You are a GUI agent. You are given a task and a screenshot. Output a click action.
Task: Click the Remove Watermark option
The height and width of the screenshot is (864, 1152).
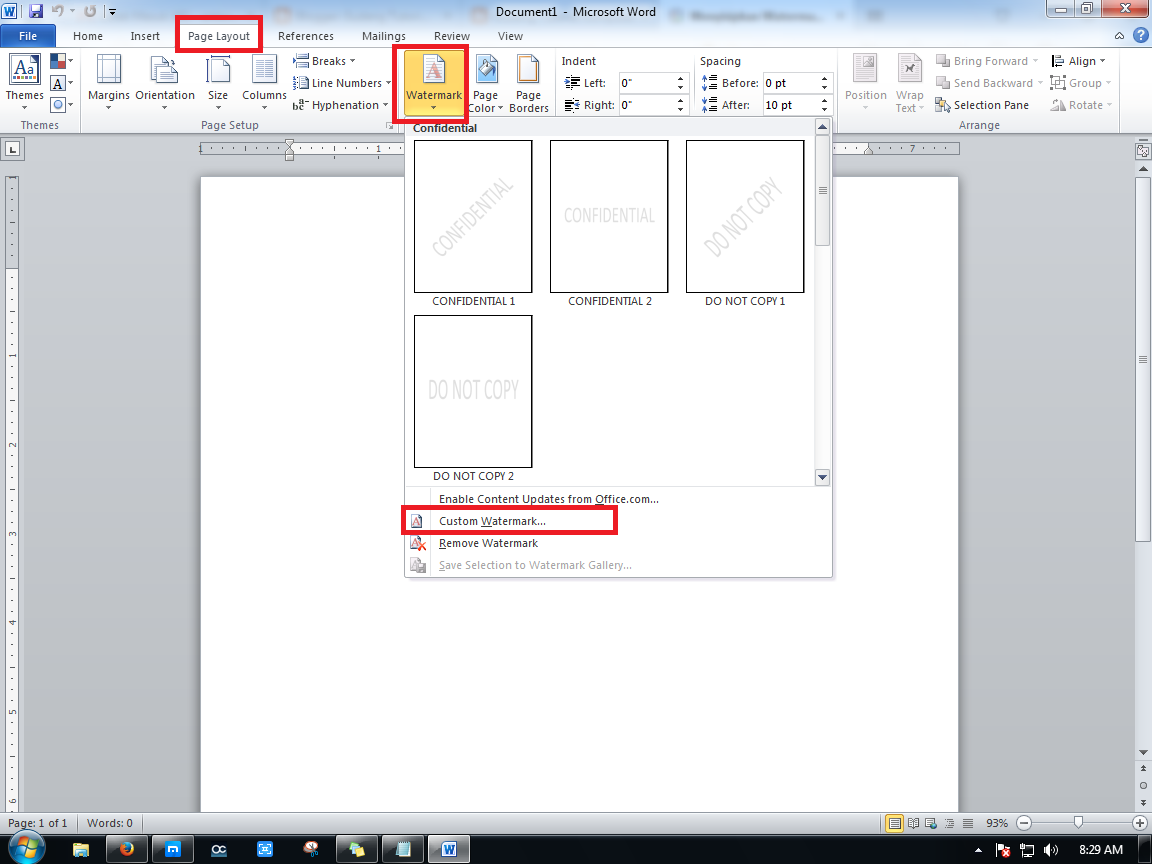click(x=488, y=543)
